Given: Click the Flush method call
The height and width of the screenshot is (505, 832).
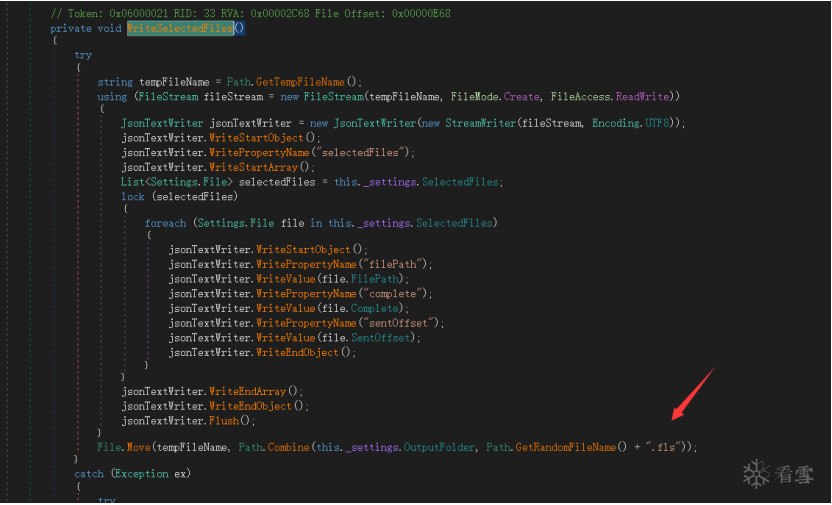Looking at the screenshot, I should [223, 421].
